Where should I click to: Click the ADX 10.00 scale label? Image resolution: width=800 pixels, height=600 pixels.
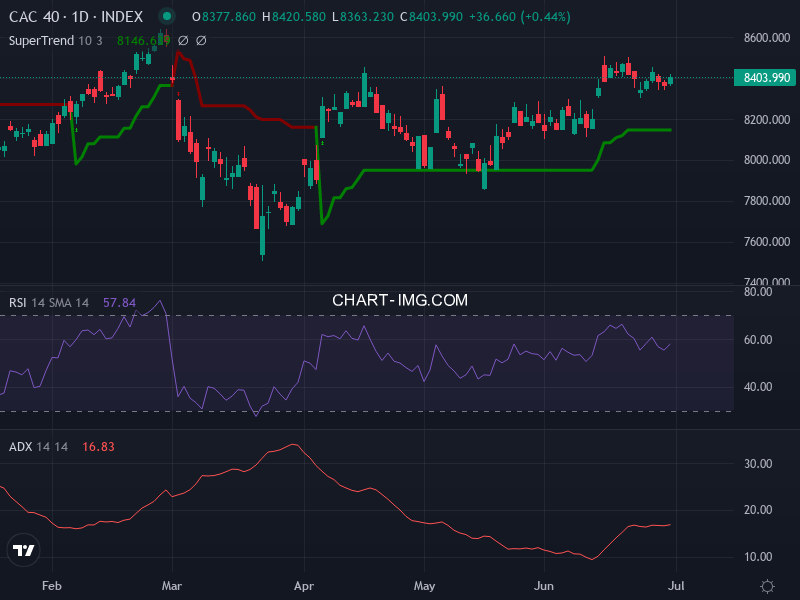pyautogui.click(x=758, y=557)
